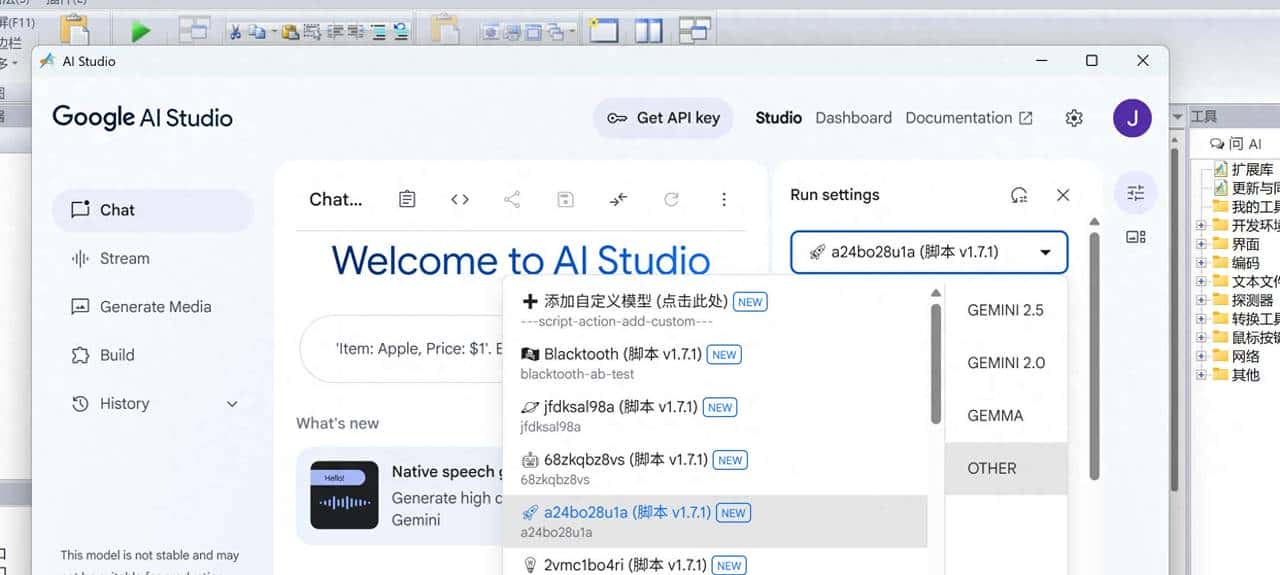Click the reset settings icon in Run settings

pos(1019,195)
